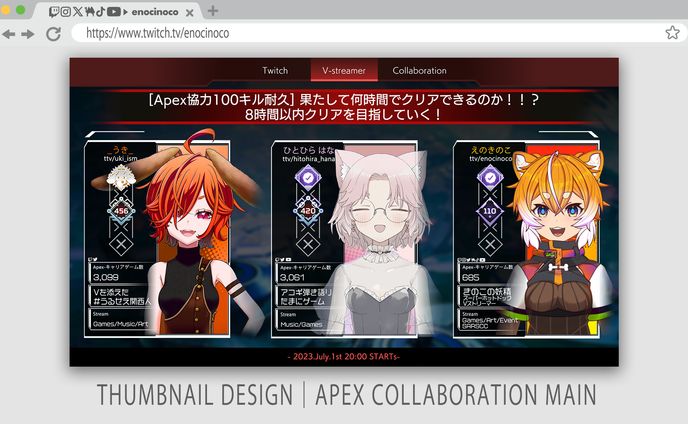
Task: Click Music/Games stream text
Action: (x=301, y=325)
